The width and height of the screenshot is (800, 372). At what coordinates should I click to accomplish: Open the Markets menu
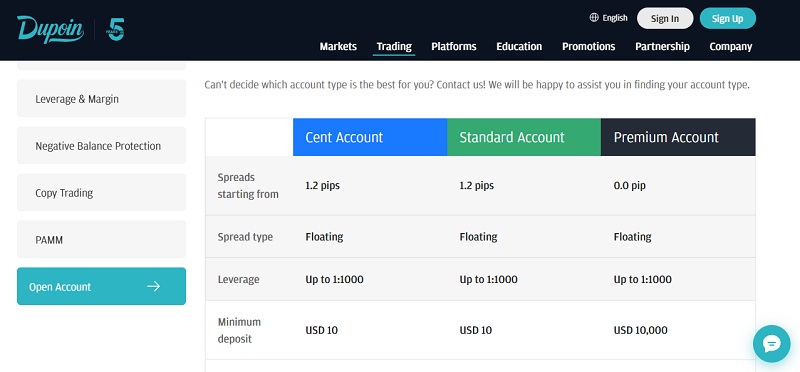[x=338, y=46]
